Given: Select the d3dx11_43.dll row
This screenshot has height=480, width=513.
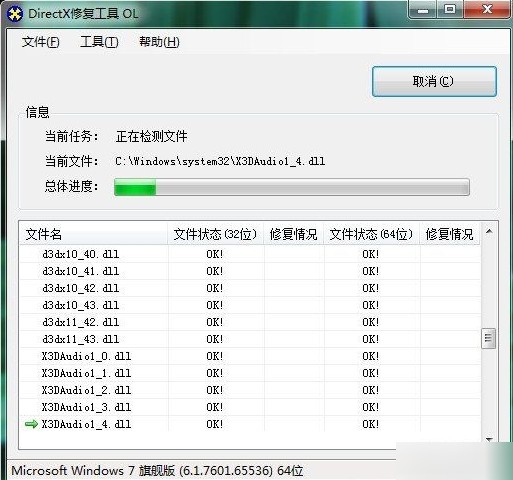Looking at the screenshot, I should coord(250,339).
